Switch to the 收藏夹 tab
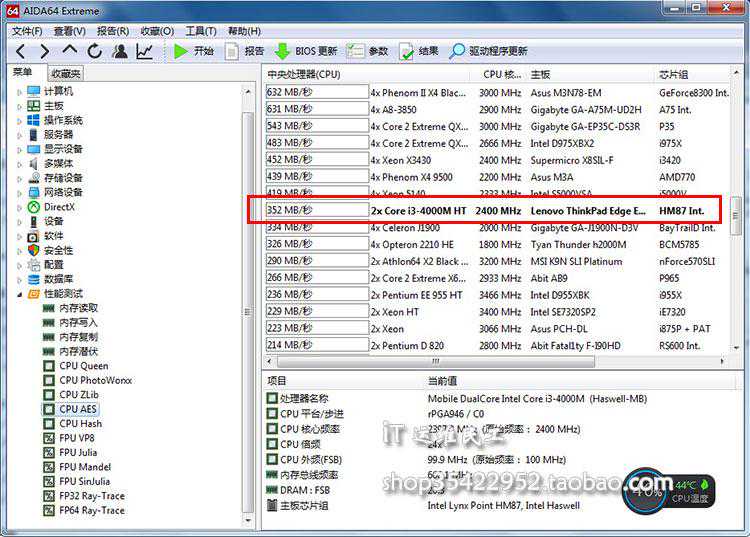Screen dimensions: 750x537 coord(66,73)
